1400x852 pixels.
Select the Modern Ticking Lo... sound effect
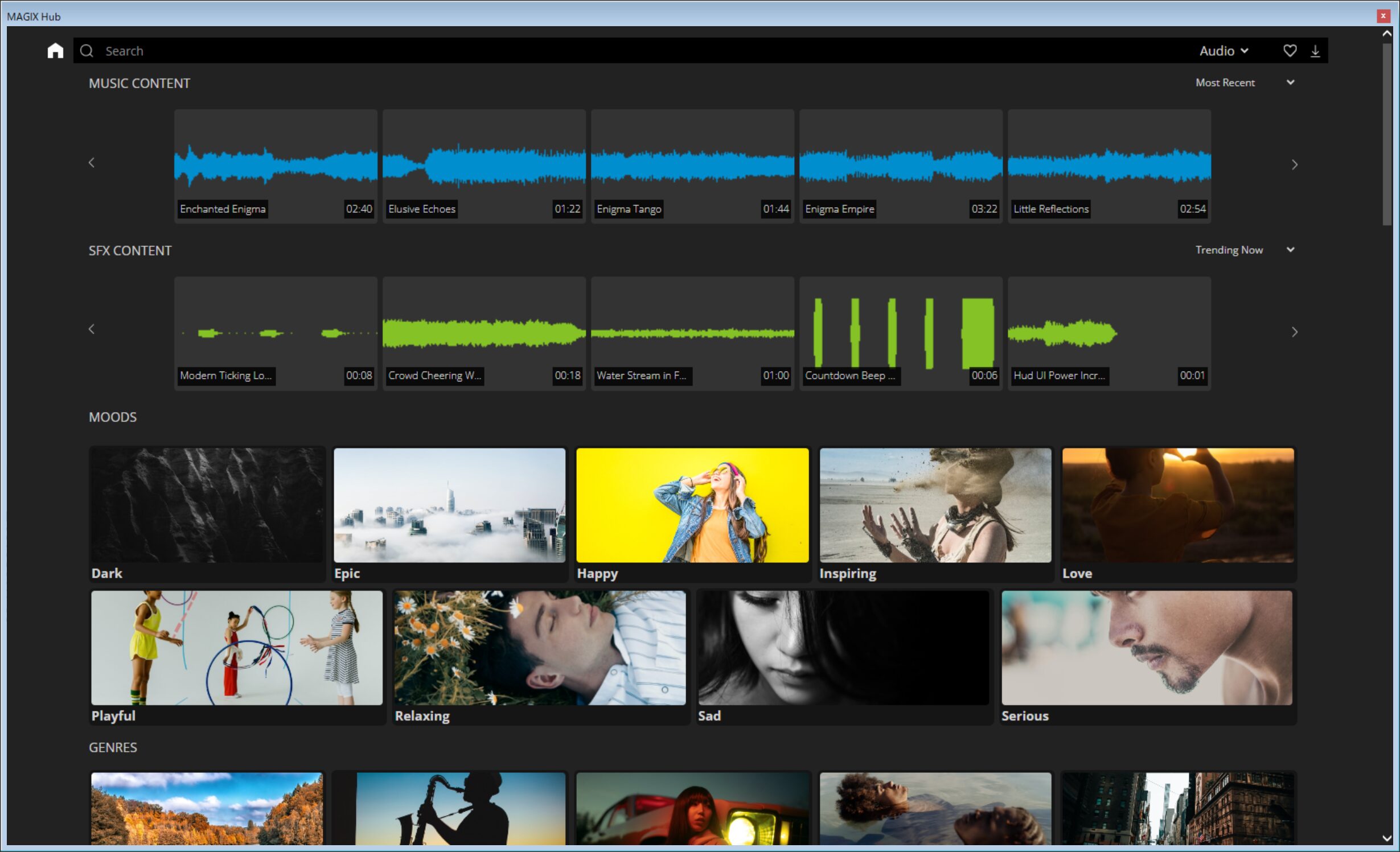(x=276, y=333)
